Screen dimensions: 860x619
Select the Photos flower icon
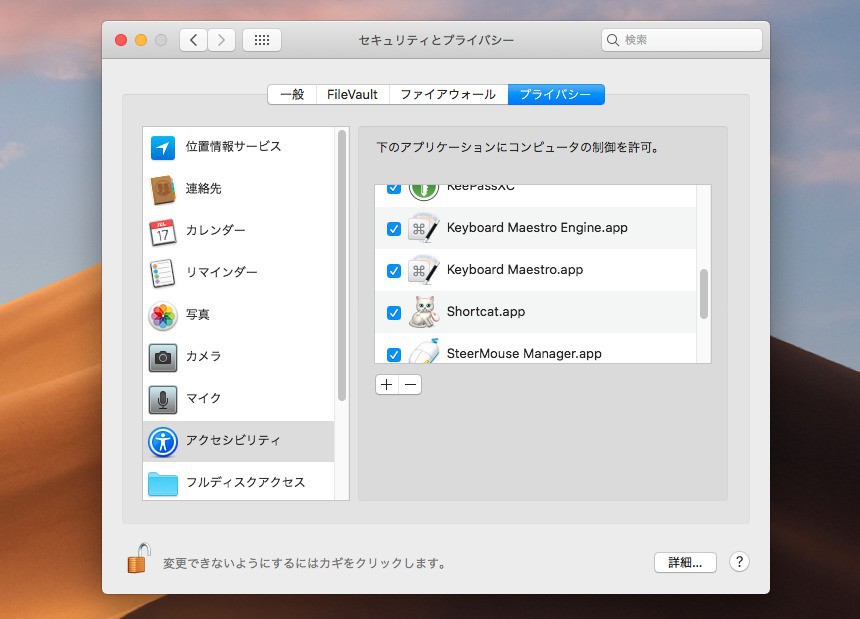coord(163,316)
